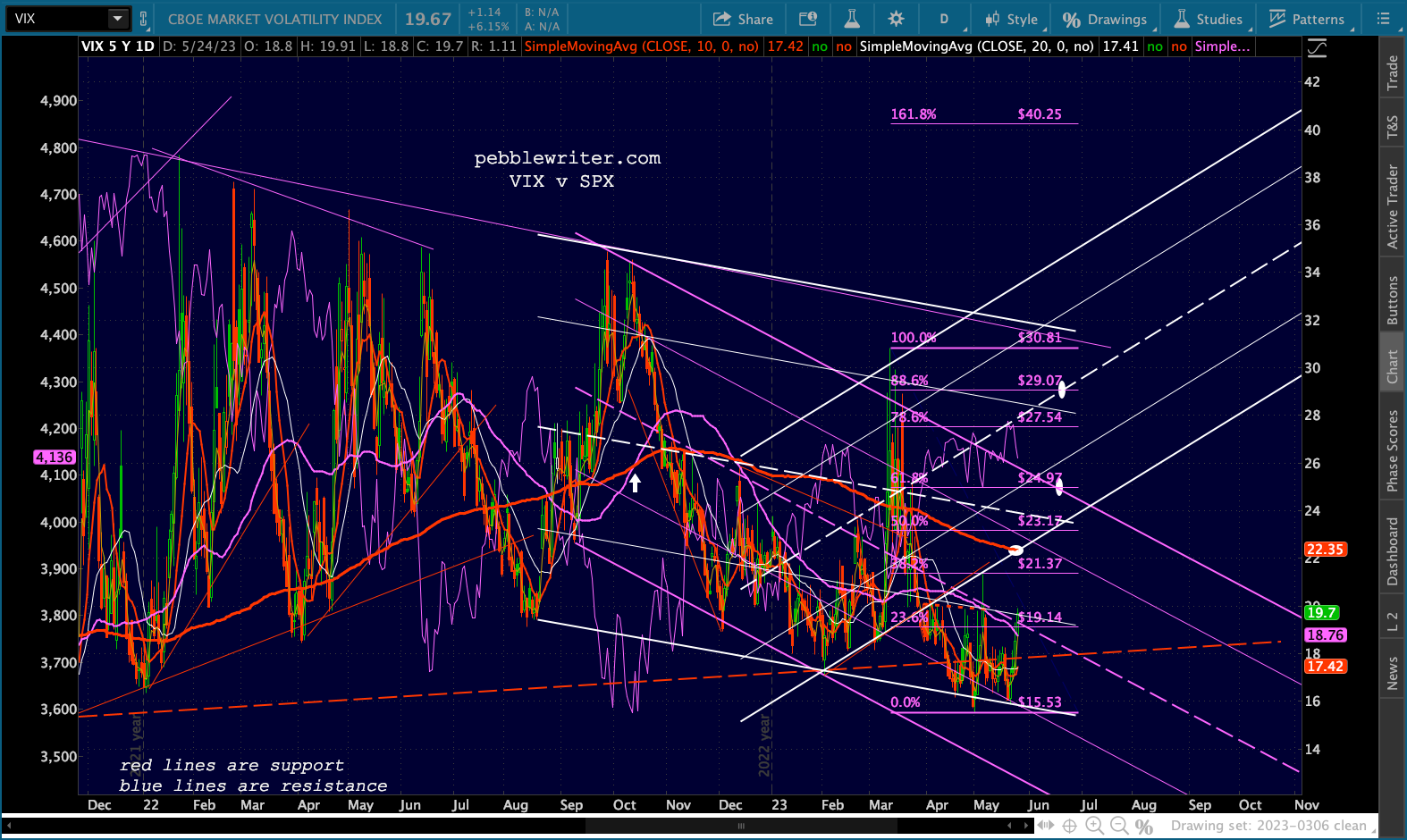Open the Studies menu
Screen dimensions: 1407x840
(x=1209, y=19)
